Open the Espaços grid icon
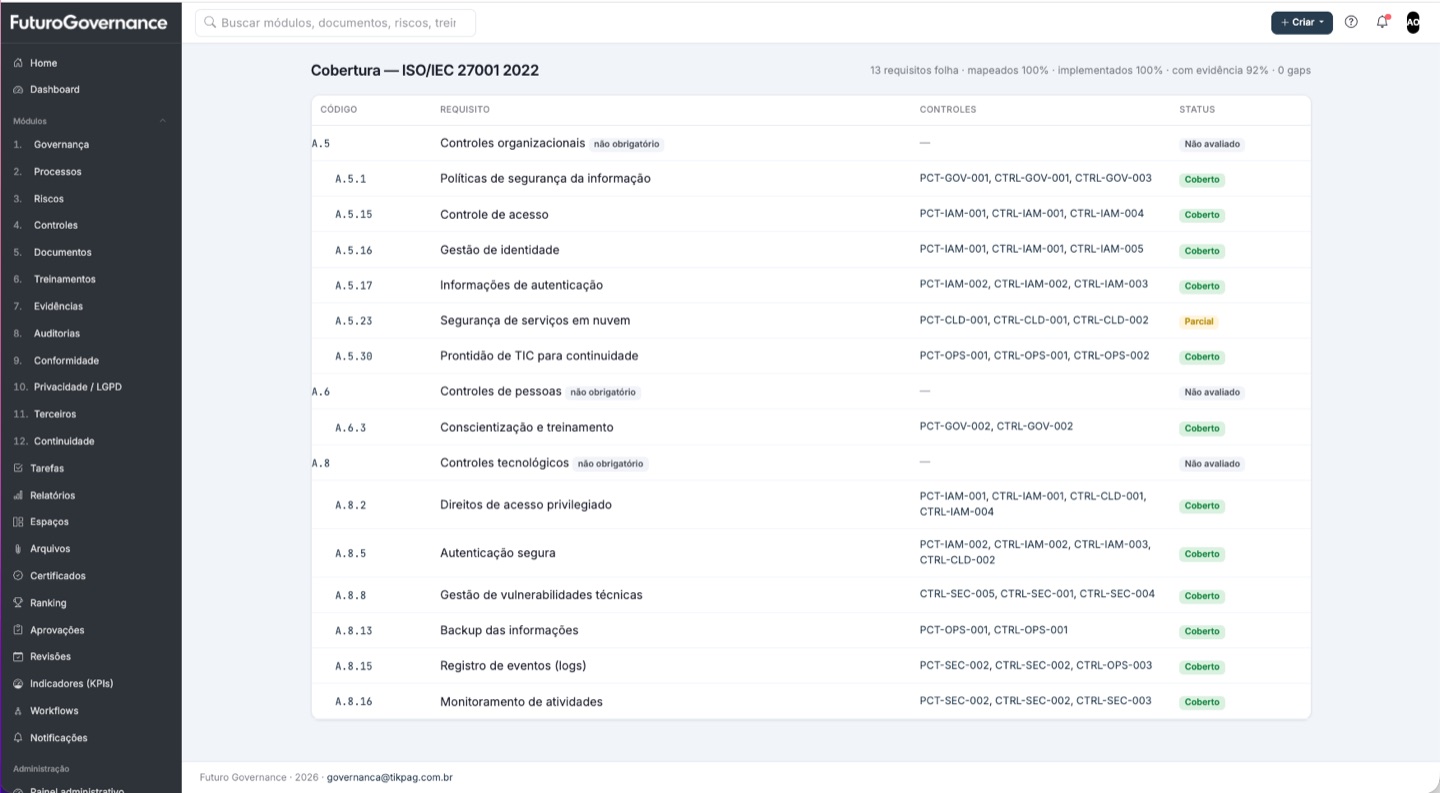The image size is (1440, 793). point(18,522)
